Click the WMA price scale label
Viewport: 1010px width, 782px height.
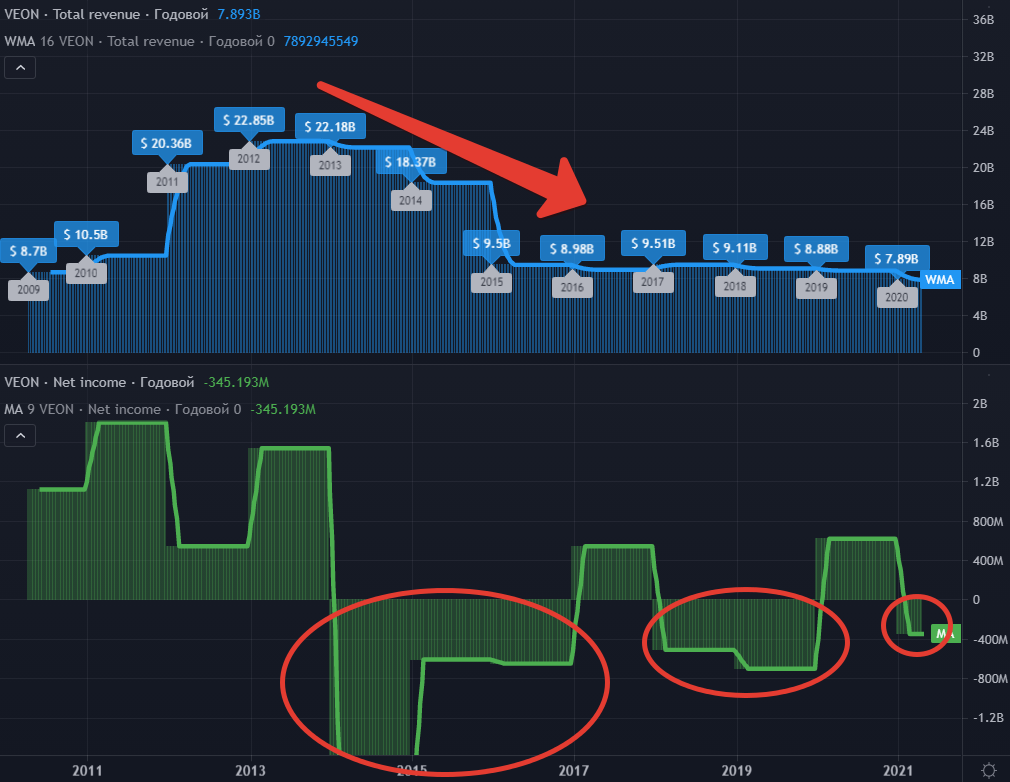click(x=940, y=280)
